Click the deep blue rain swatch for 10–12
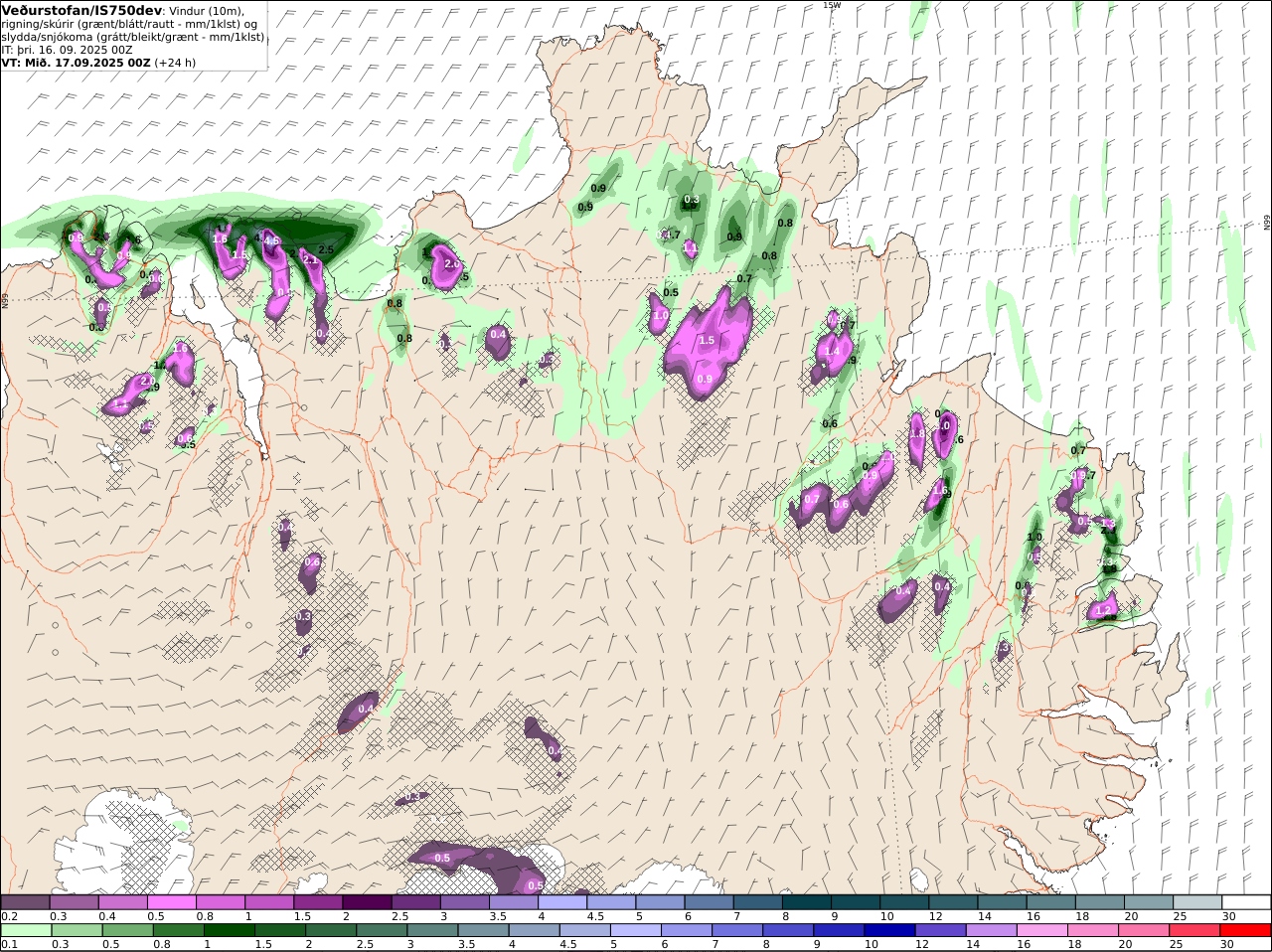1272x952 pixels. (x=890, y=930)
